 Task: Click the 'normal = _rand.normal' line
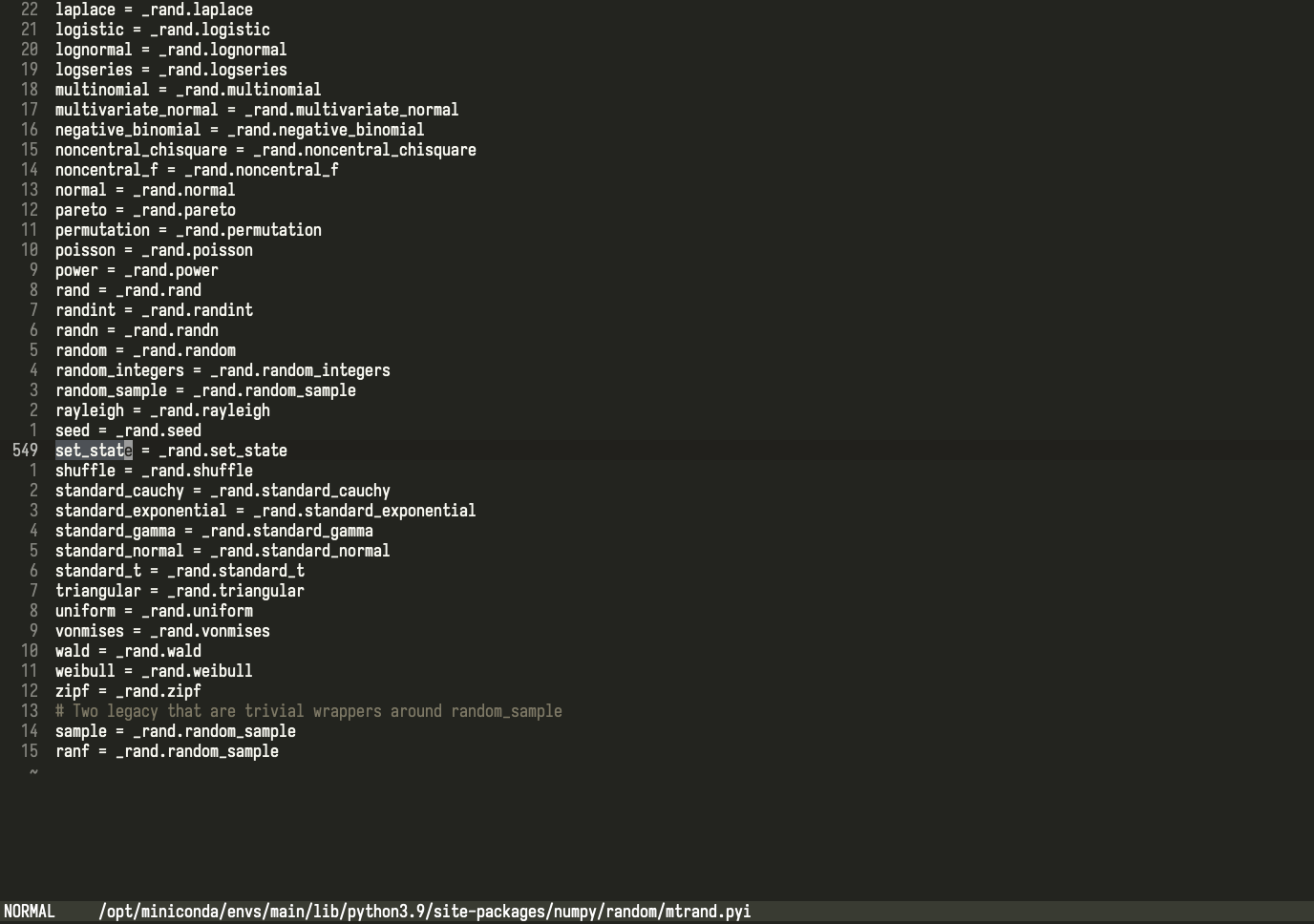[x=145, y=190]
